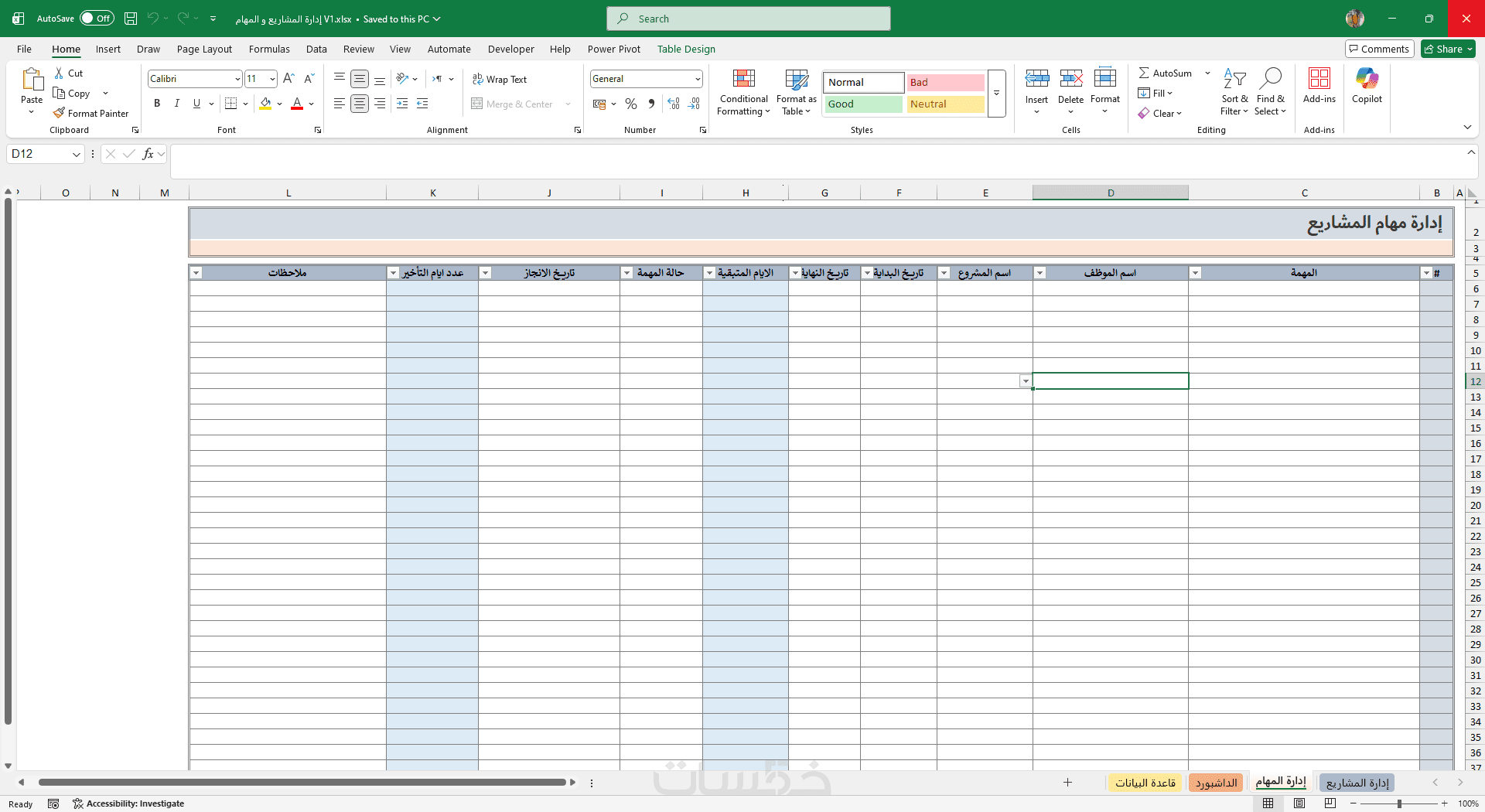The image size is (1485, 812).
Task: Switch to قاعدة البيانات sheet tab
Action: (1145, 783)
